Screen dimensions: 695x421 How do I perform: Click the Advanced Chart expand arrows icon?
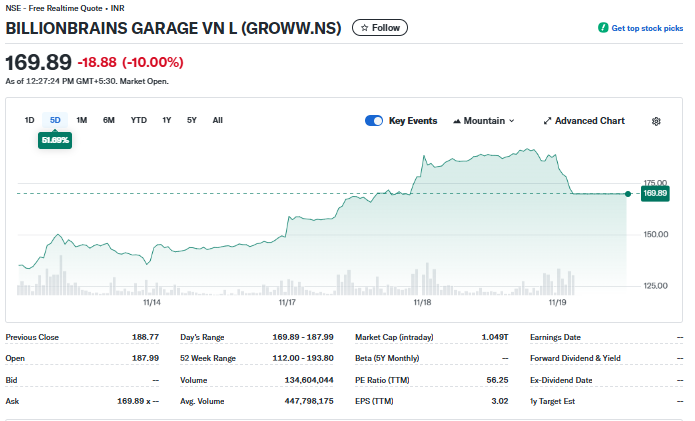pos(547,121)
